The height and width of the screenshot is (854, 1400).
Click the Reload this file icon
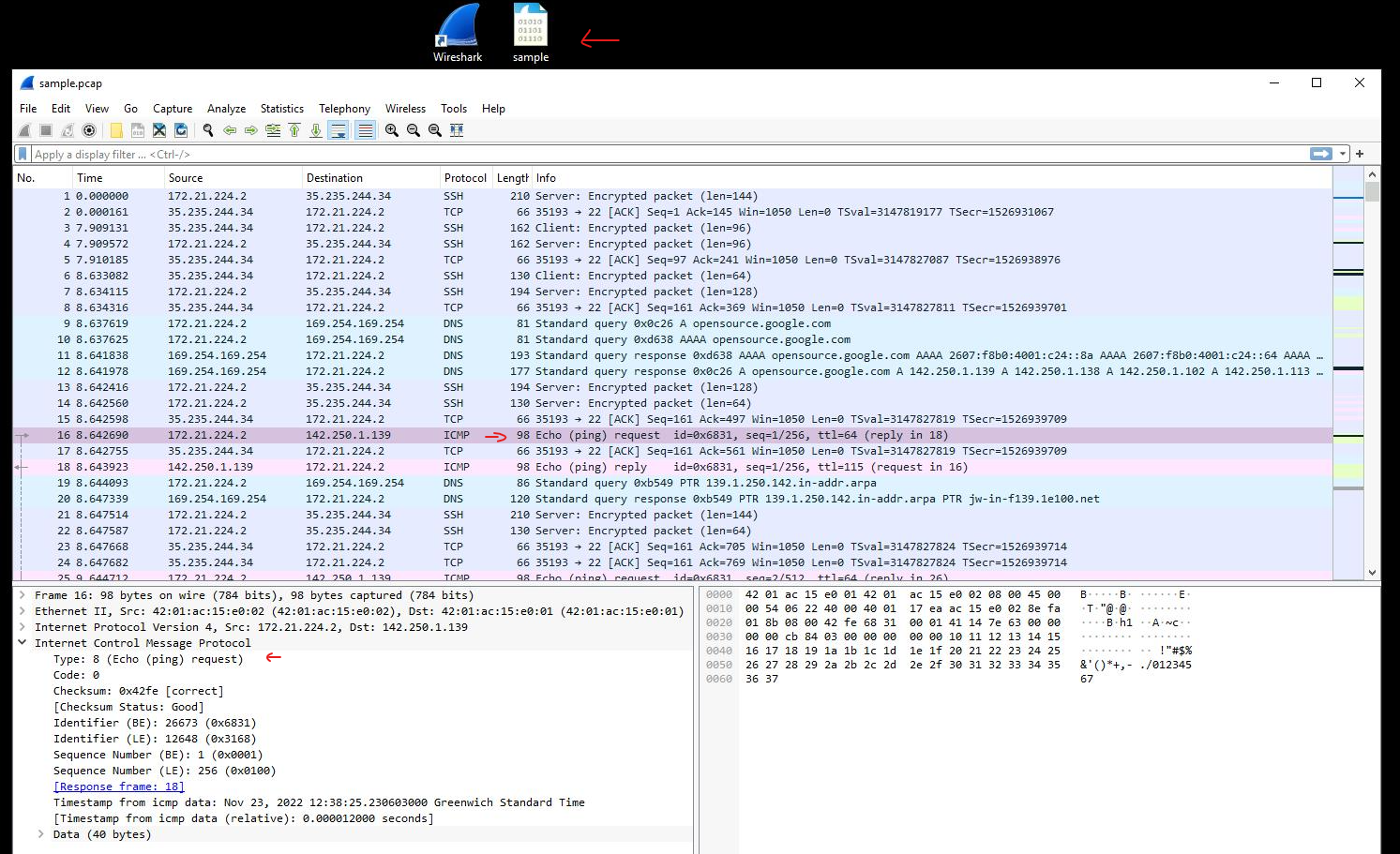pos(181,130)
